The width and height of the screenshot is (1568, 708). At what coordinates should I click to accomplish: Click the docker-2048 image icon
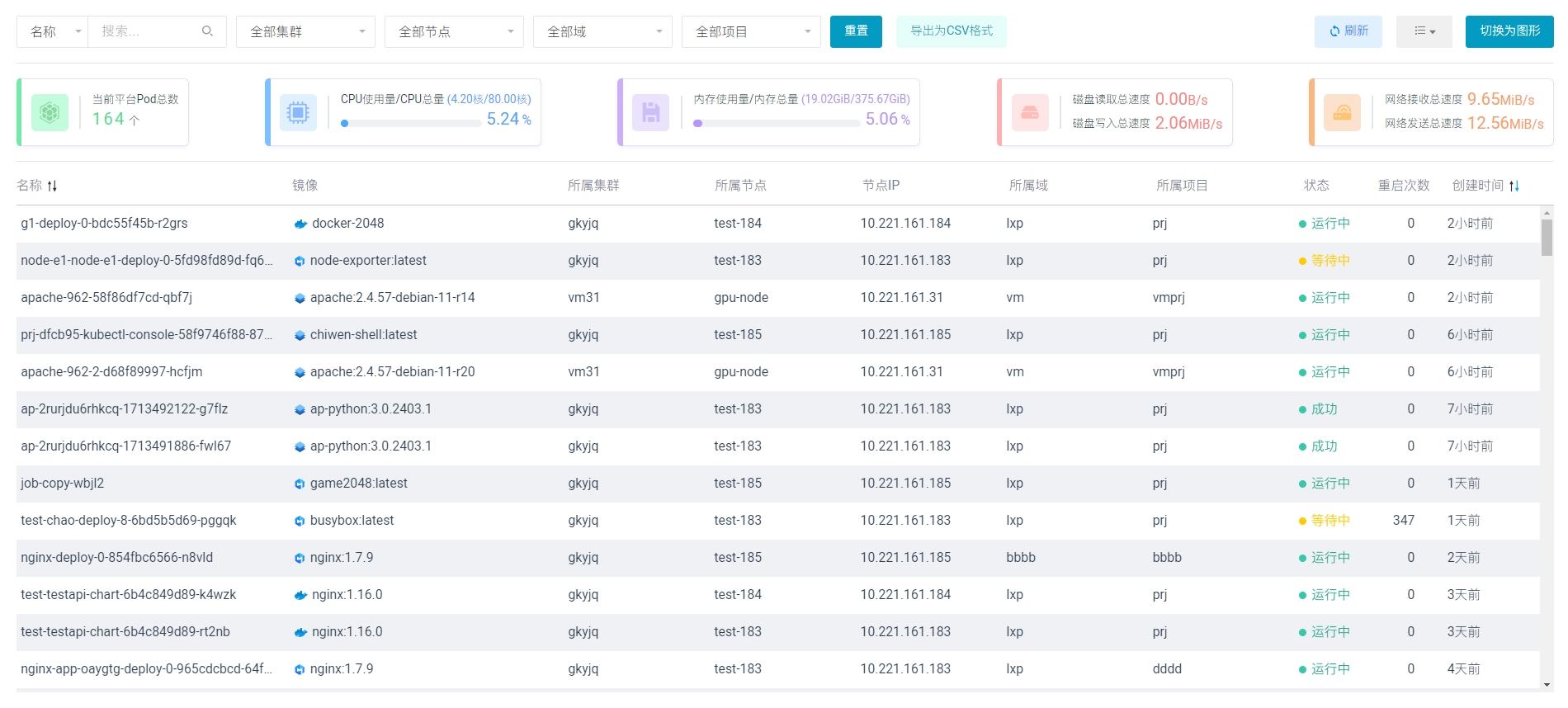(x=300, y=224)
